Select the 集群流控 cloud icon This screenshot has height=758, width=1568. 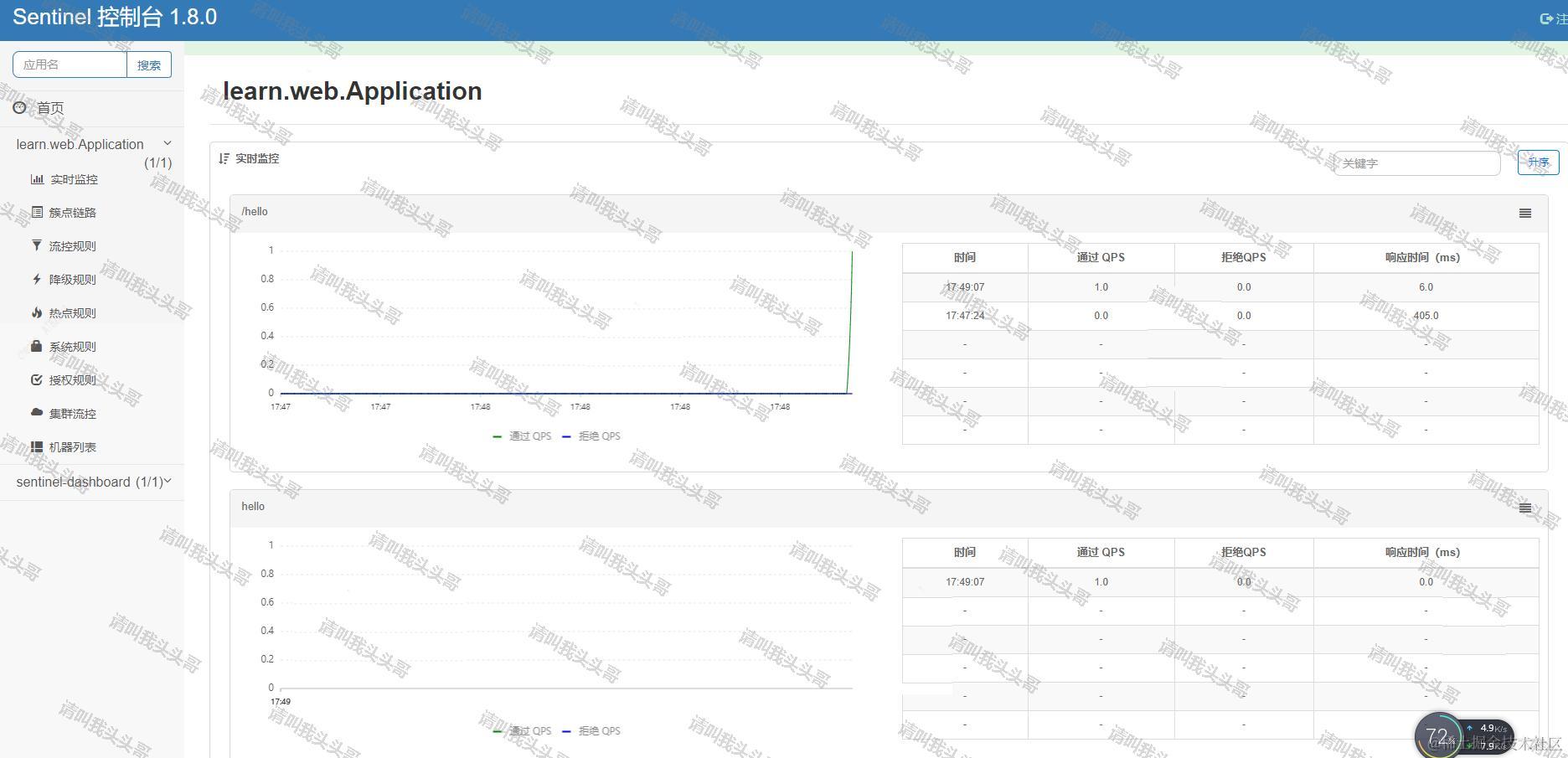[x=36, y=413]
